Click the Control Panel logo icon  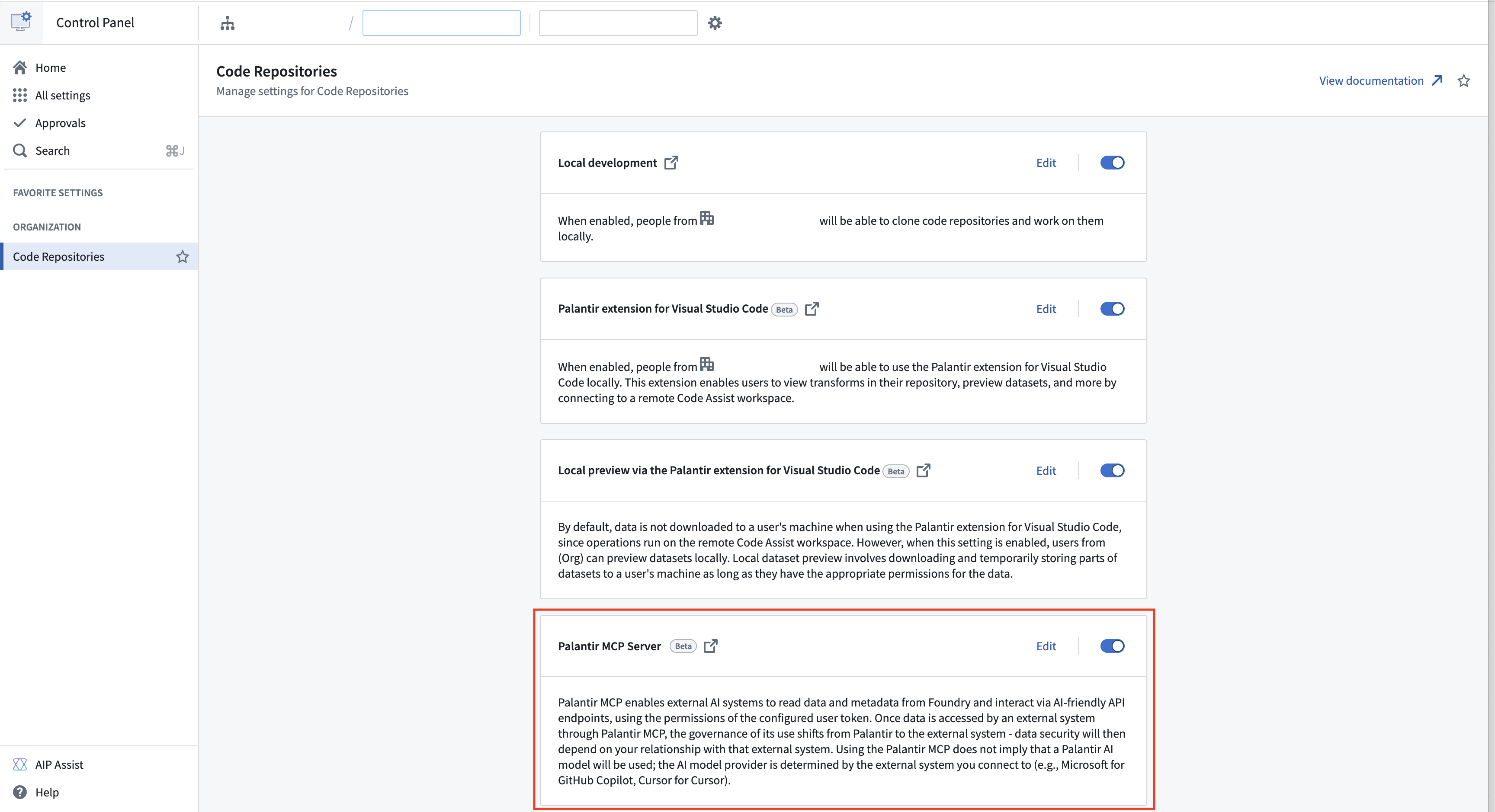(x=21, y=22)
